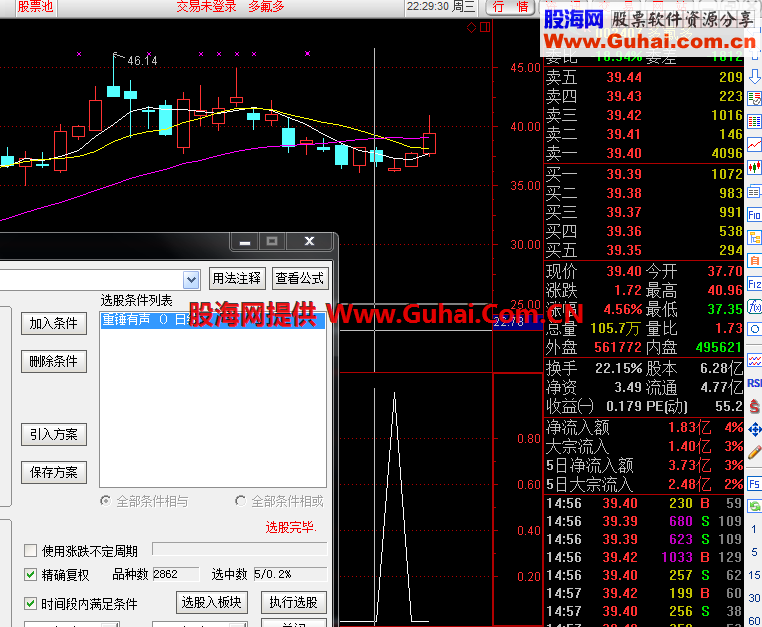Click the 保存方案 button
The image size is (762, 627).
tap(53, 472)
